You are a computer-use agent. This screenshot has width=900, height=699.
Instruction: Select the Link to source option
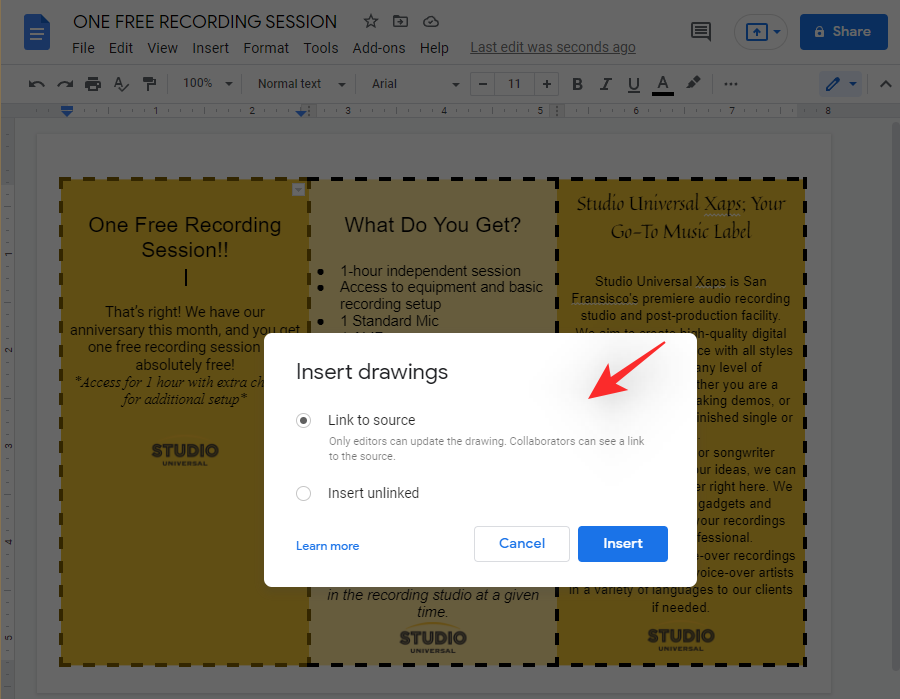click(x=304, y=421)
